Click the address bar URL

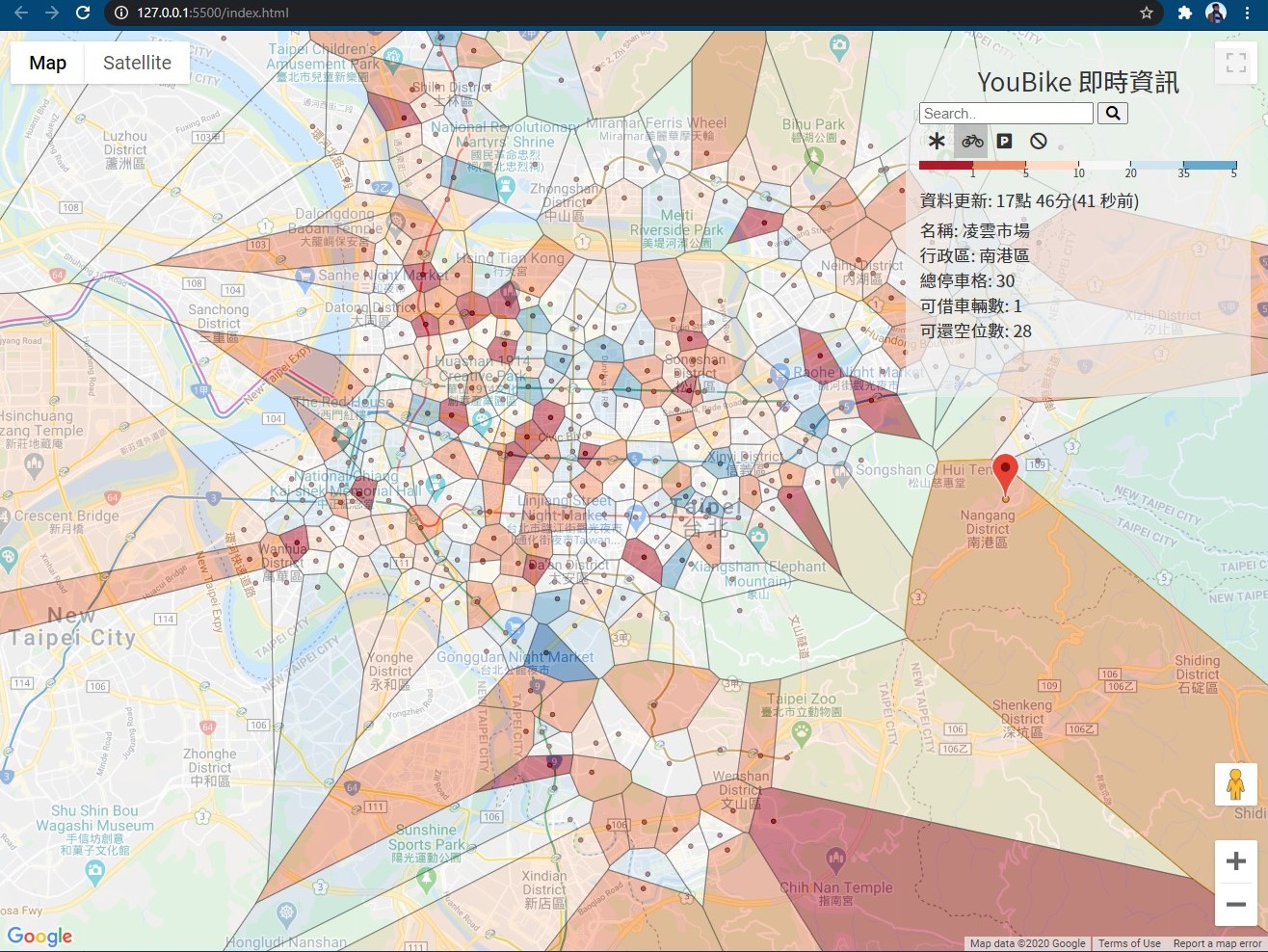pyautogui.click(x=212, y=13)
